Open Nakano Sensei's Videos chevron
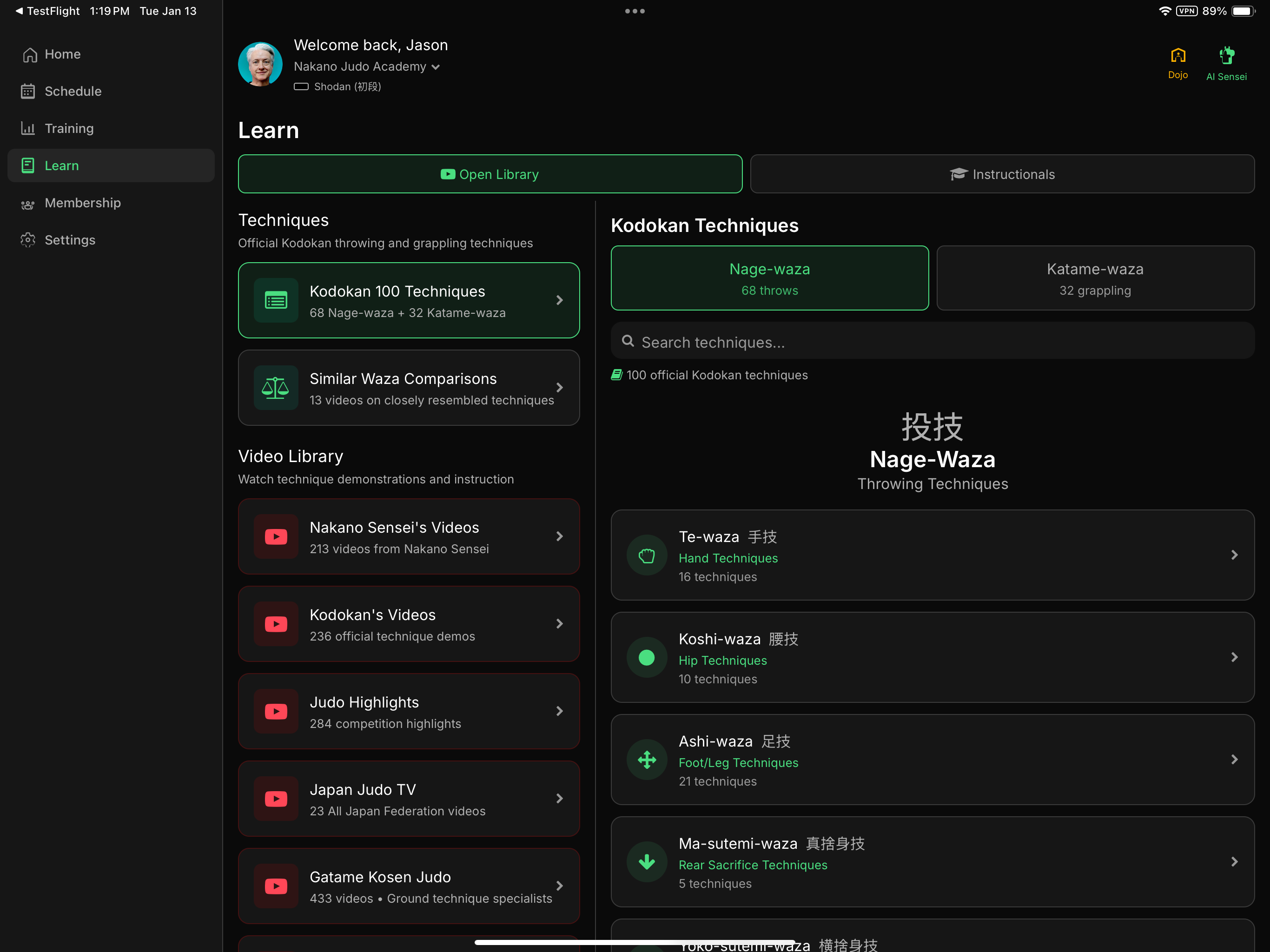1270x952 pixels. [x=559, y=536]
